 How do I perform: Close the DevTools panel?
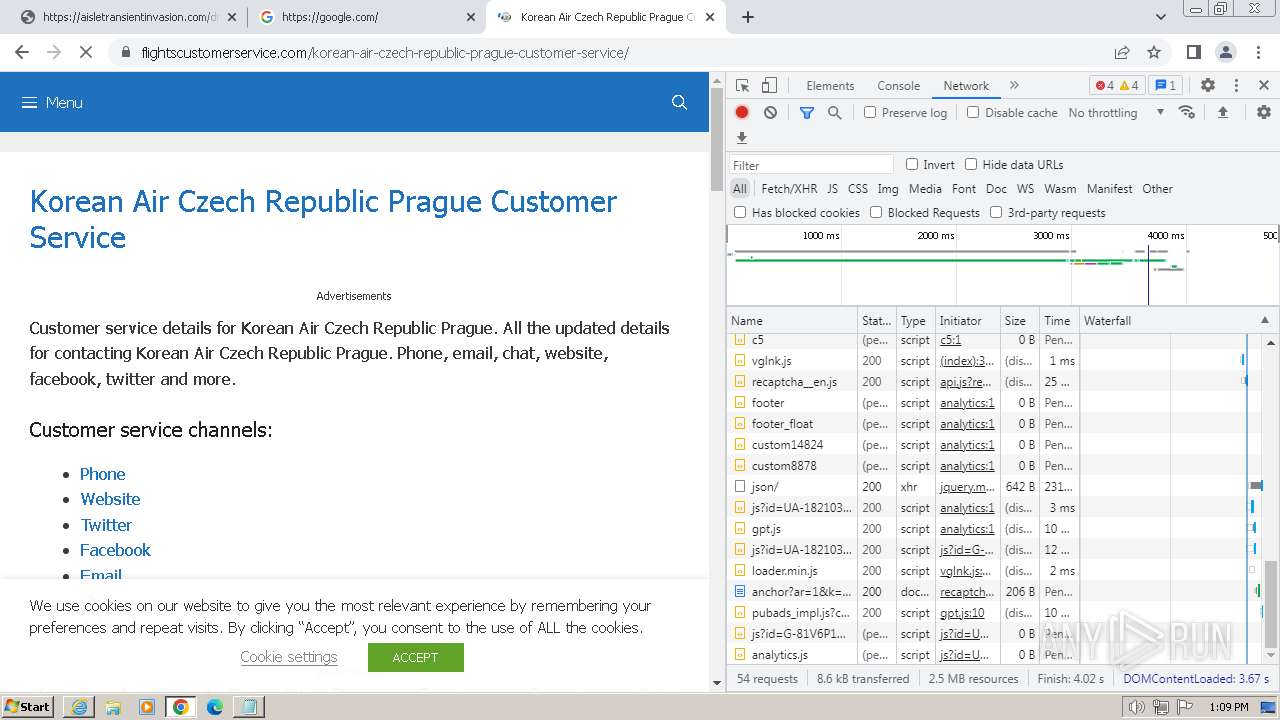click(1264, 86)
